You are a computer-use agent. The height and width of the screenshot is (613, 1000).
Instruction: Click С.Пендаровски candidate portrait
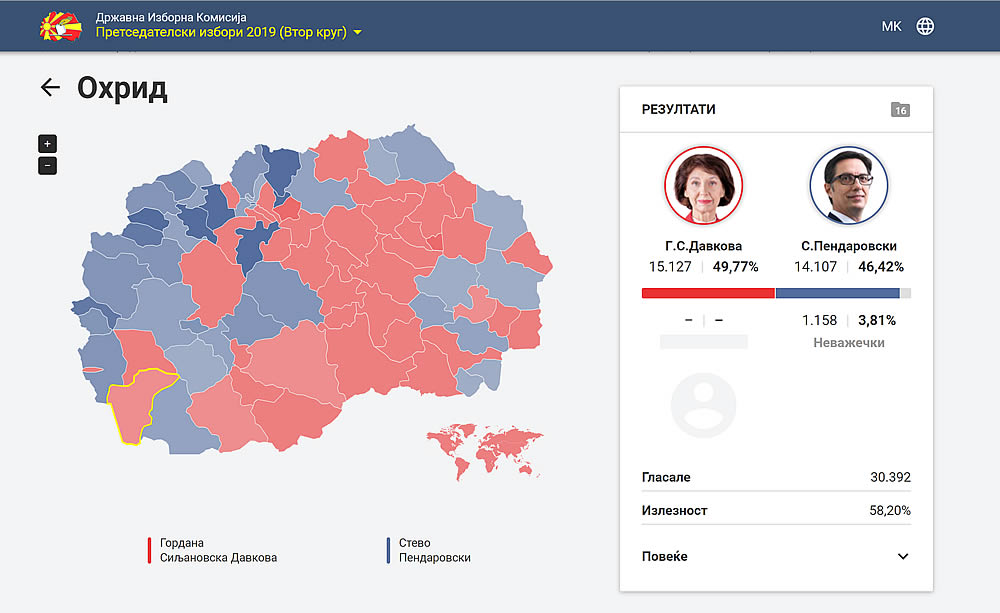tap(848, 186)
